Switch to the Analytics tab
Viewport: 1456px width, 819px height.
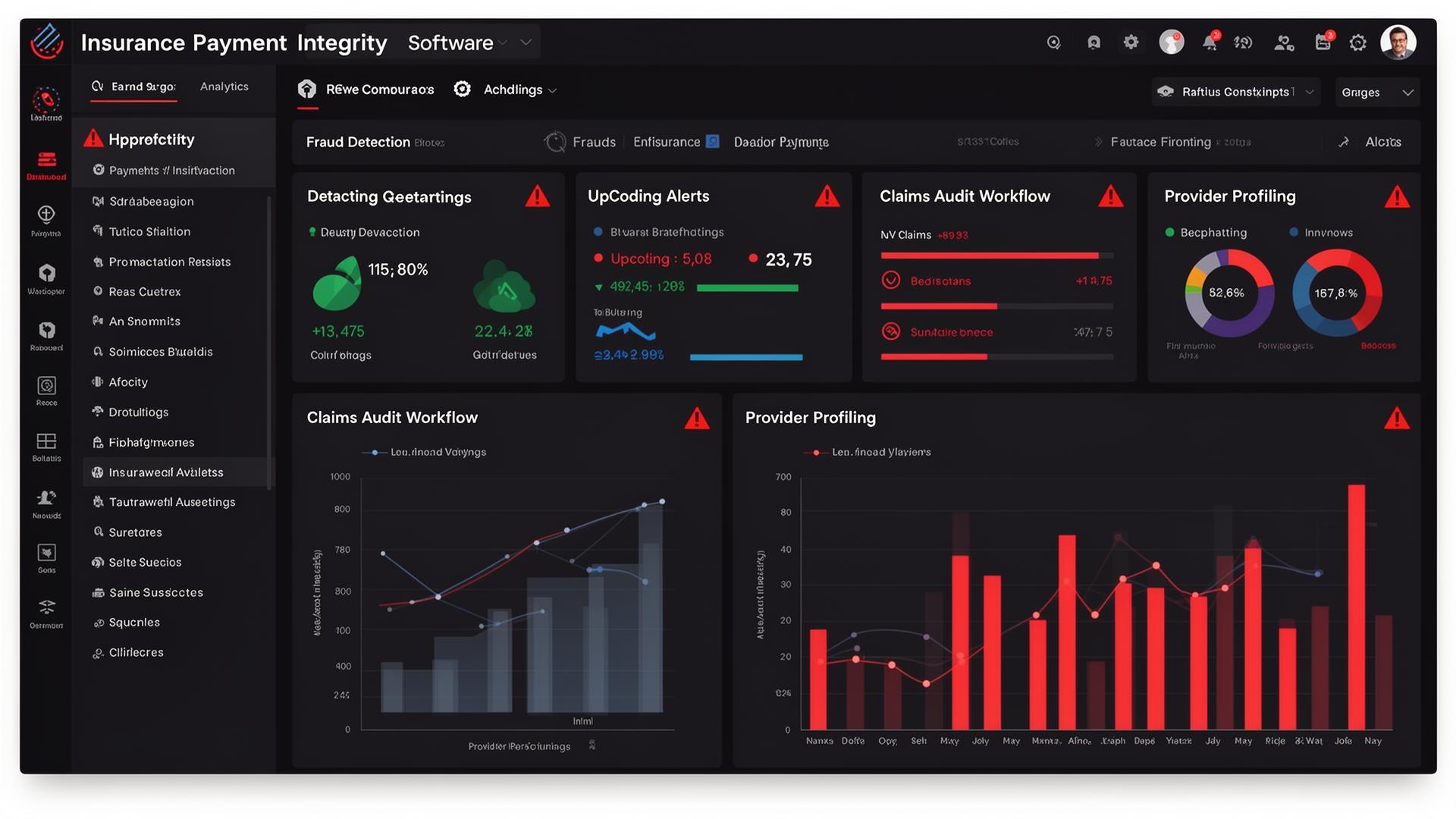224,86
